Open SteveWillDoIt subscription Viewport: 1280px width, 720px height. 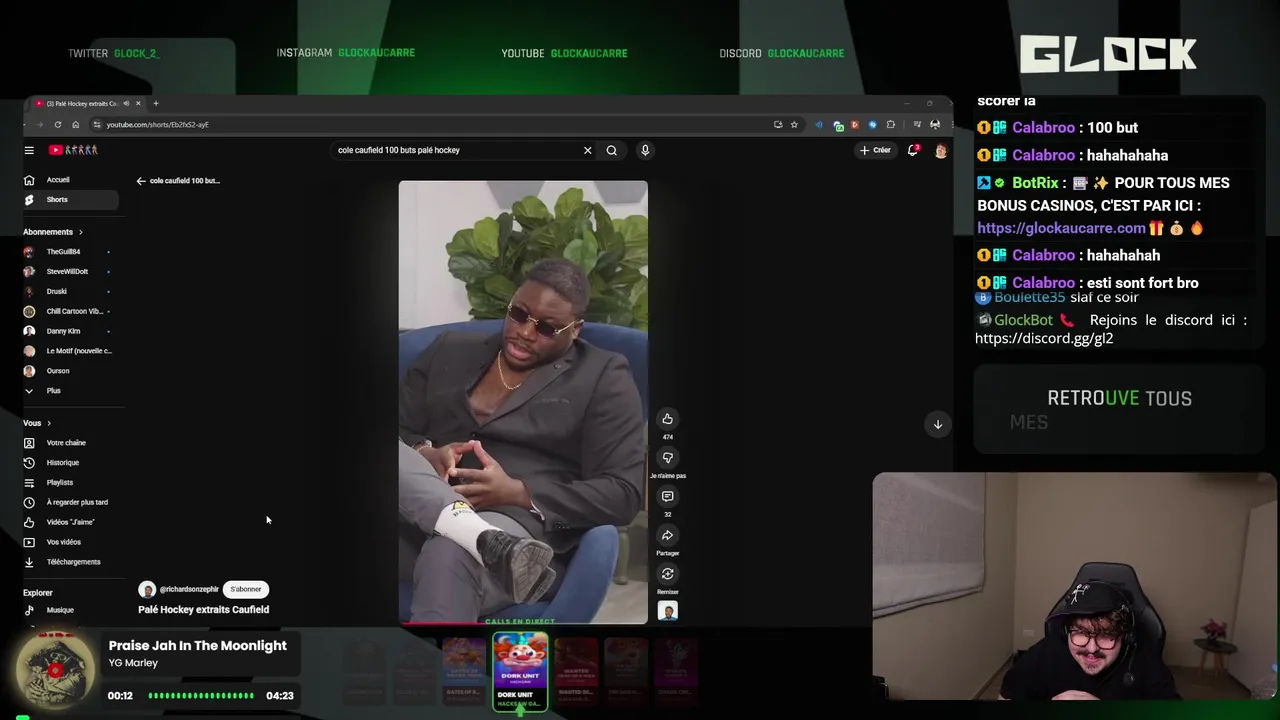point(68,272)
